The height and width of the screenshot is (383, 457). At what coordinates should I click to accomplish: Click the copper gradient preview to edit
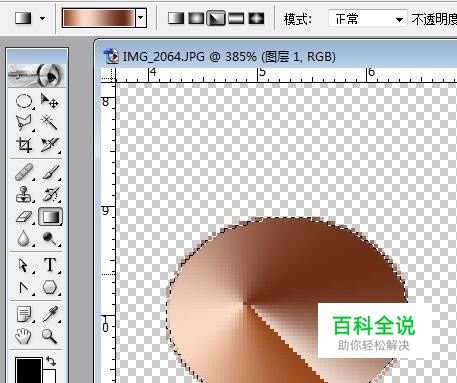[x=99, y=18]
